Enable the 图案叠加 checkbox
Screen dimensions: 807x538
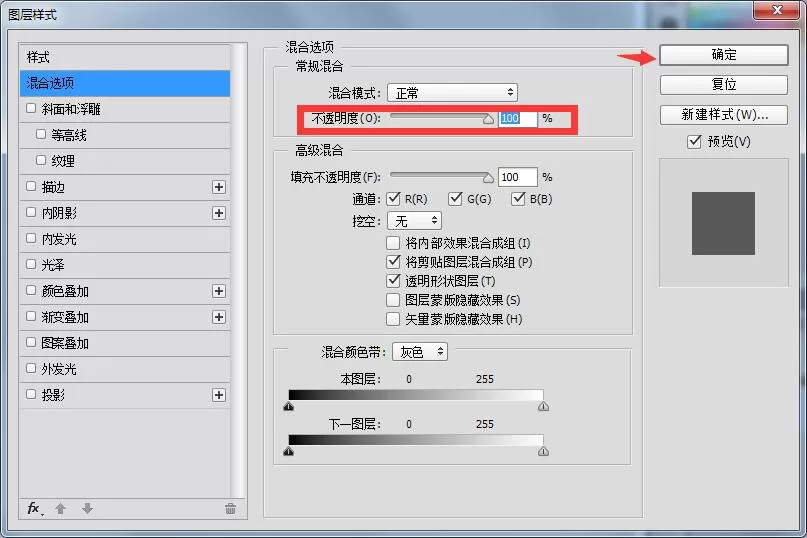tap(31, 342)
